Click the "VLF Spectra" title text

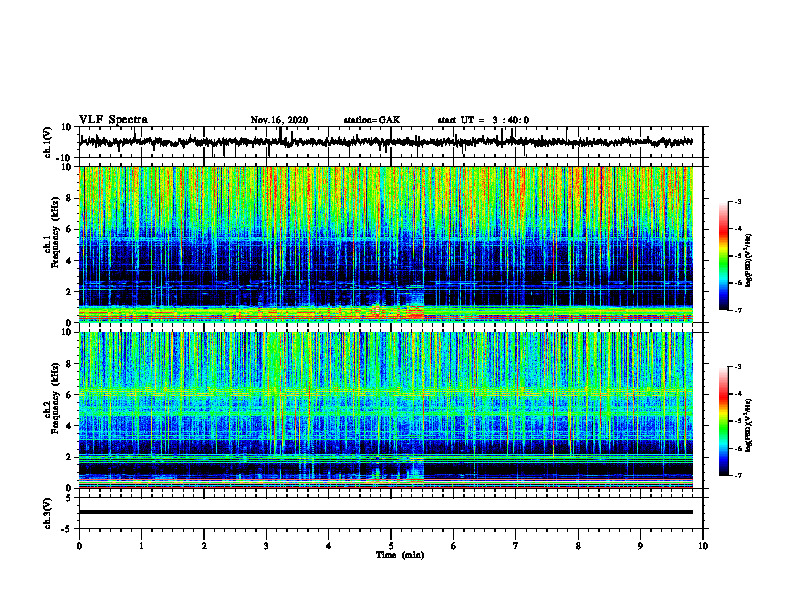coord(113,120)
